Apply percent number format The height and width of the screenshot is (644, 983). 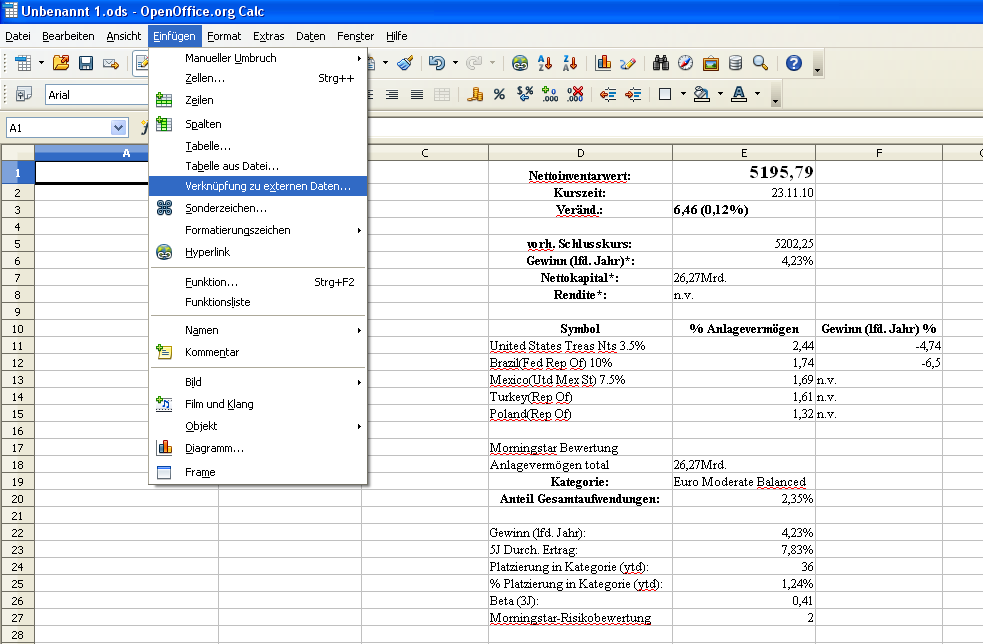[499, 95]
